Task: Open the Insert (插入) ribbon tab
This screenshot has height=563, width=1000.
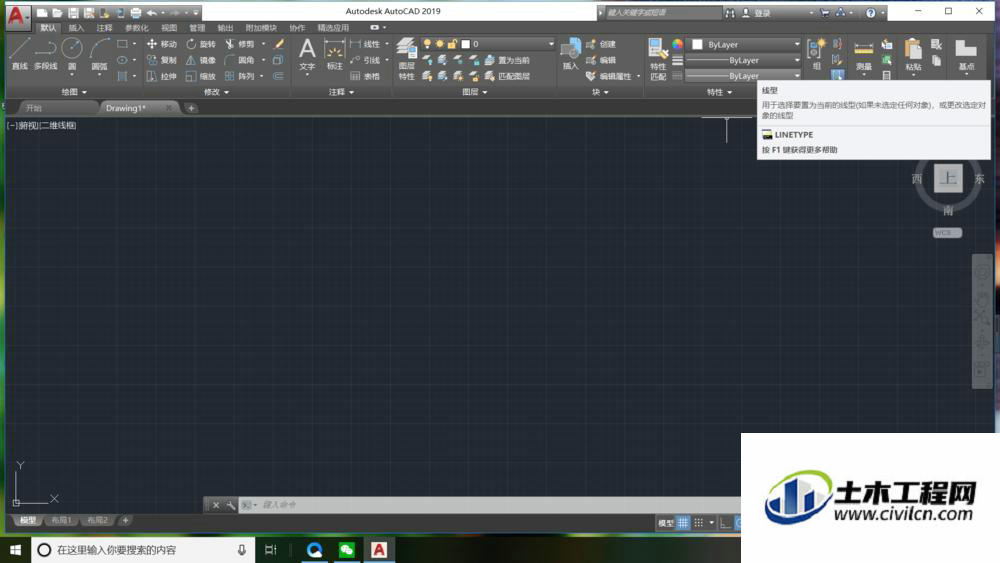Action: (x=76, y=28)
